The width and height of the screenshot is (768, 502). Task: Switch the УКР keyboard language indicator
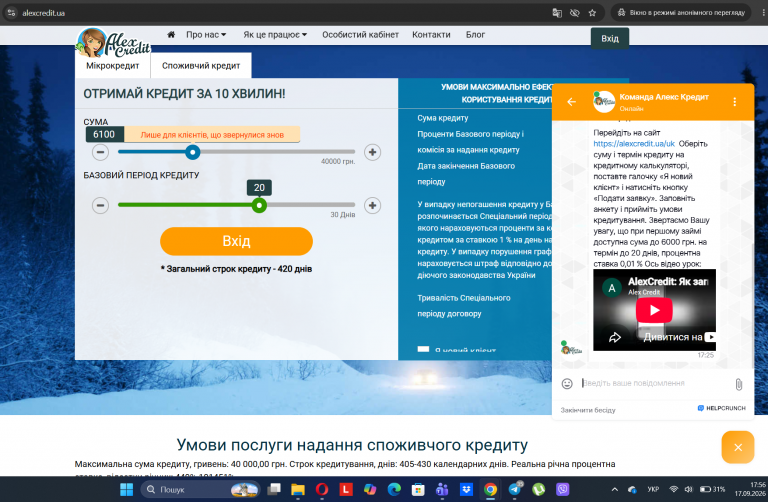[653, 489]
